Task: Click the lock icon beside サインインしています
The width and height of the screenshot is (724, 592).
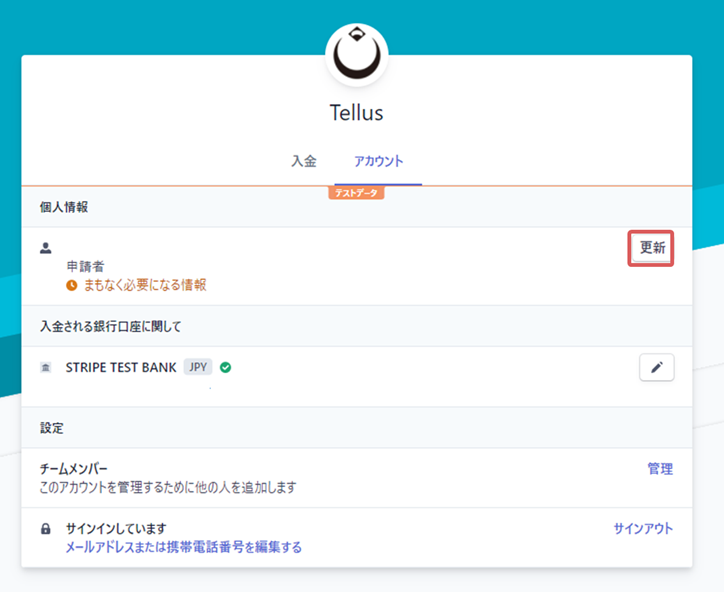Action: point(46,529)
